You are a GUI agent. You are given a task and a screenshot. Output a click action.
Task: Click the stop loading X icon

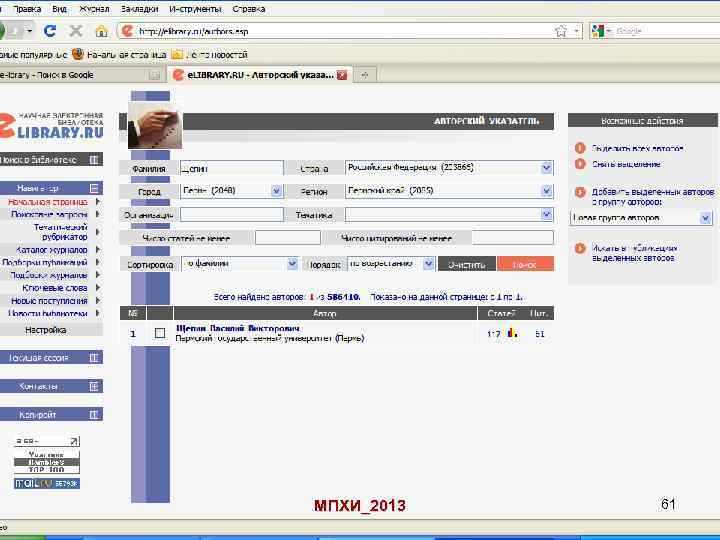tap(76, 31)
